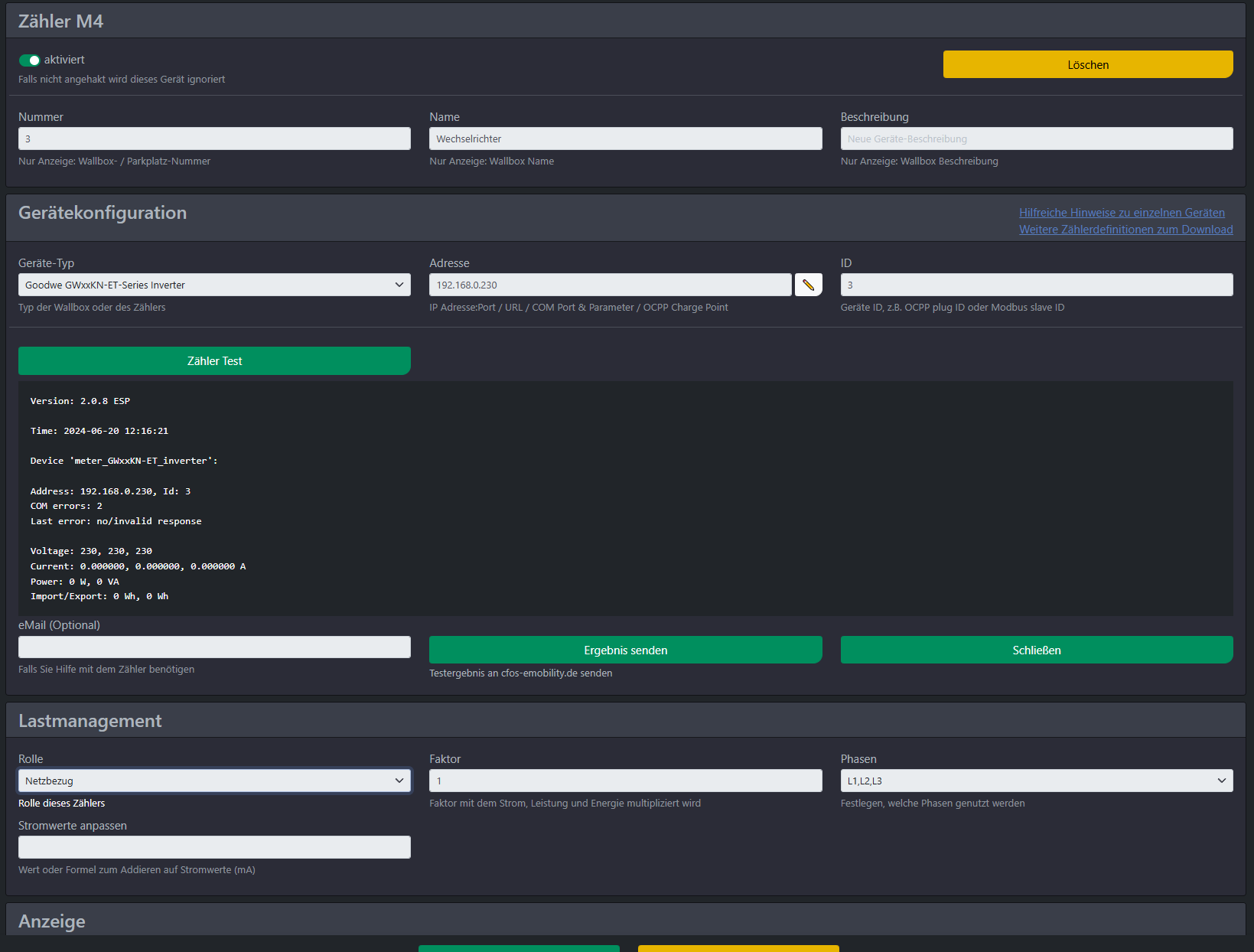
Task: Open the Geräte-Typ dropdown
Action: pyautogui.click(x=214, y=285)
